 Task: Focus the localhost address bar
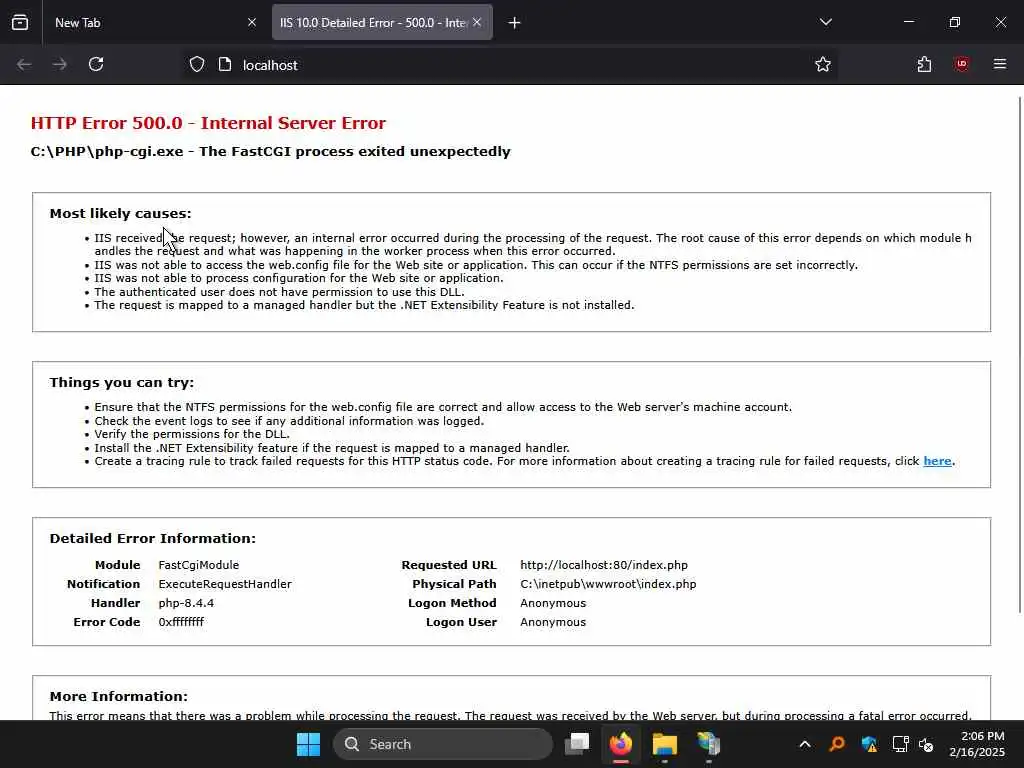[x=509, y=65]
